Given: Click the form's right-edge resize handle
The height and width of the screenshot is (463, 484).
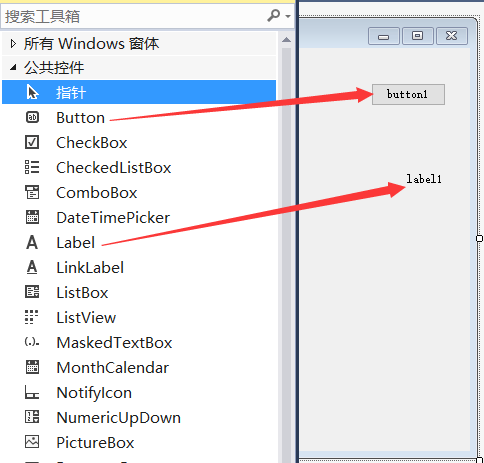Looking at the screenshot, I should tap(480, 238).
